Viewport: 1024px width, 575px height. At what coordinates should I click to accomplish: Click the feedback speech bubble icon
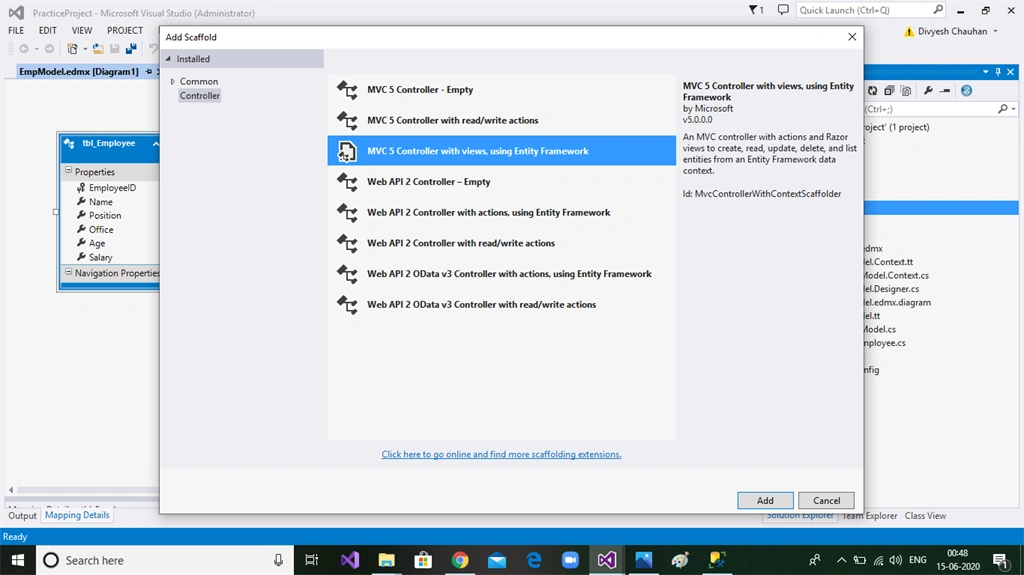(783, 10)
